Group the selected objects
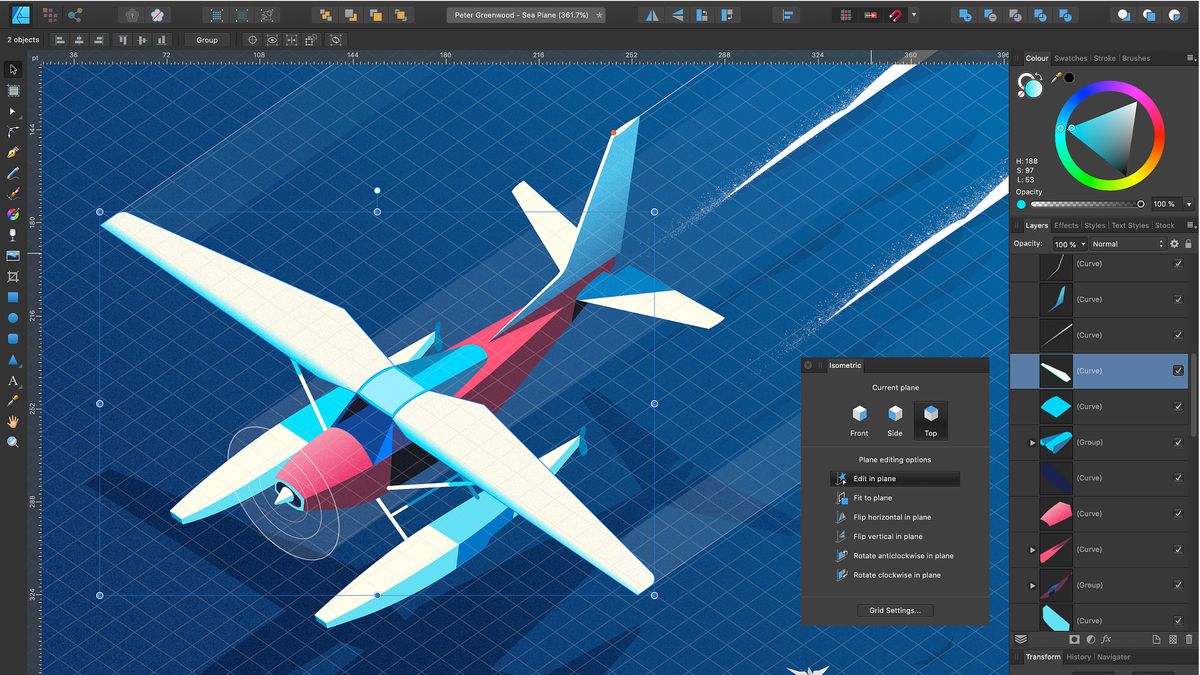1200x675 pixels. pyautogui.click(x=206, y=40)
